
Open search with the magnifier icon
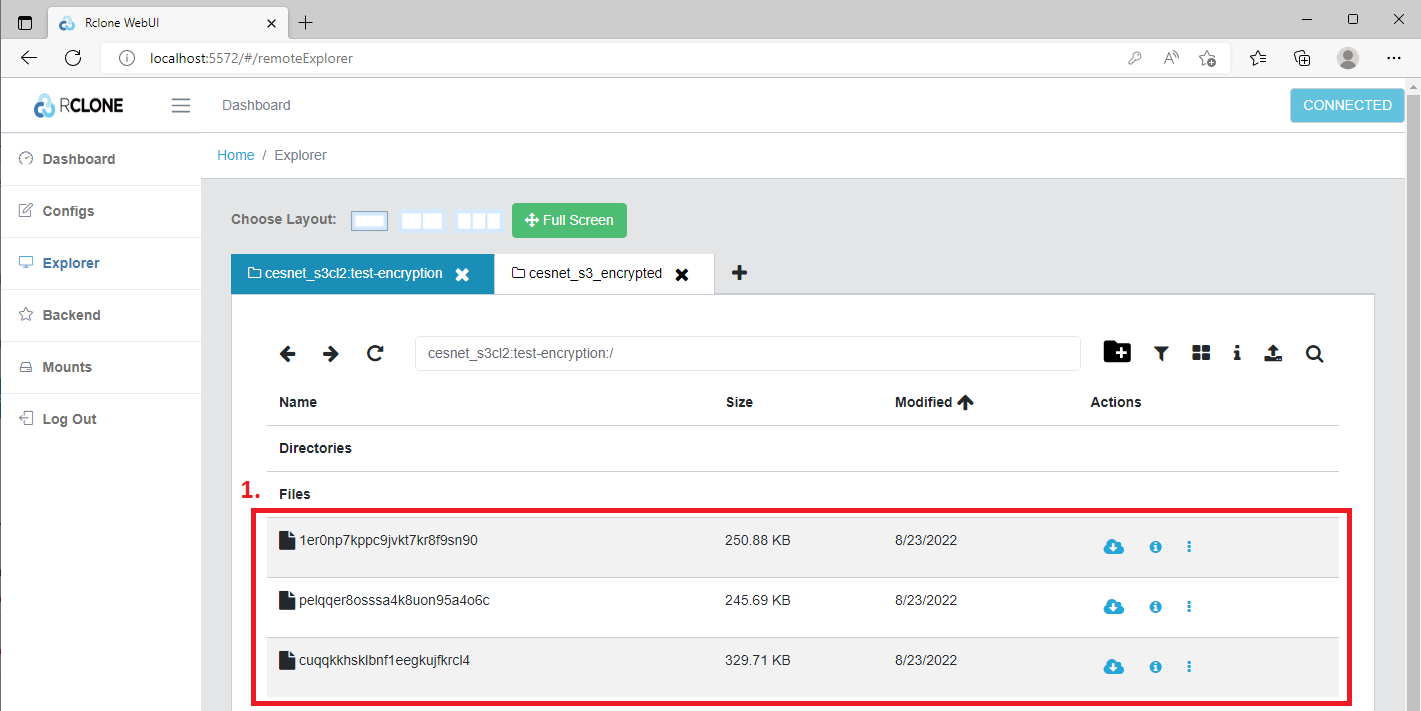click(1314, 353)
